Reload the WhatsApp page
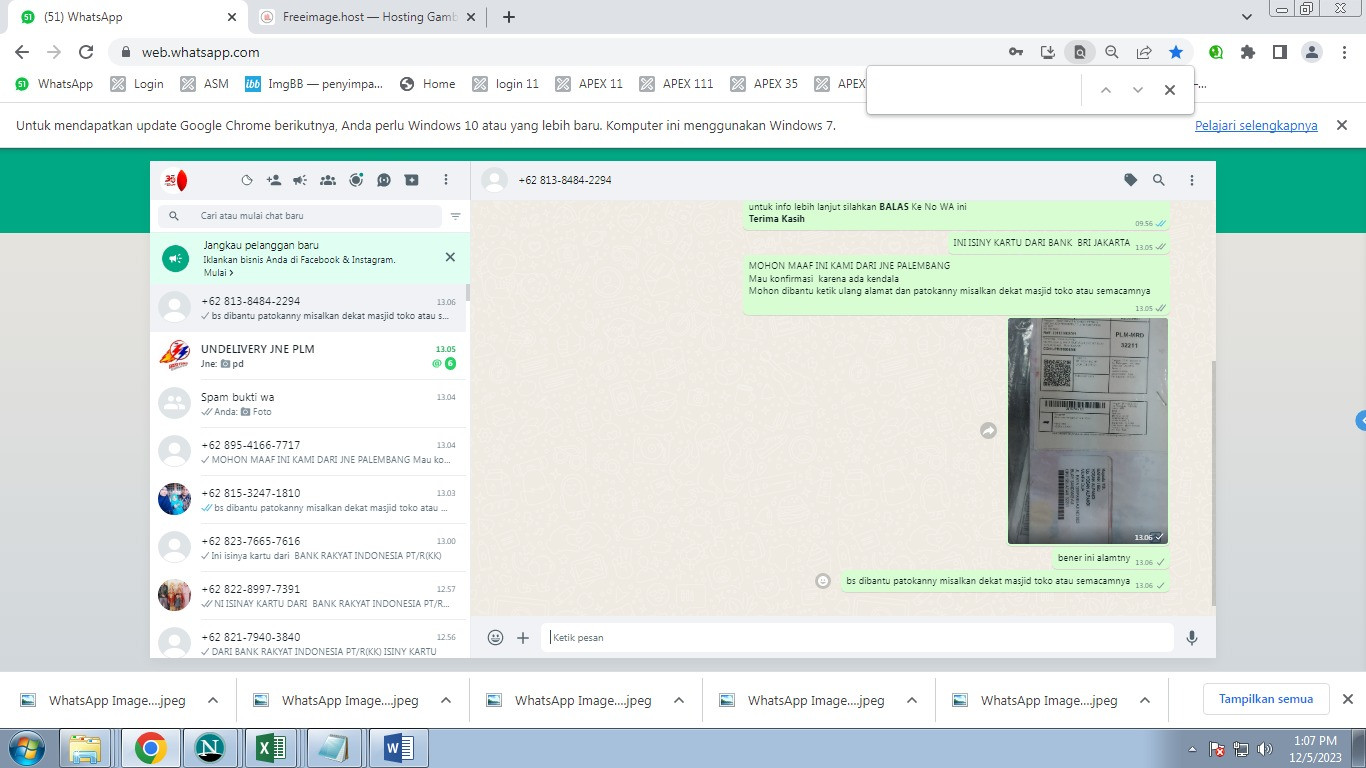This screenshot has width=1366, height=768. tap(86, 52)
